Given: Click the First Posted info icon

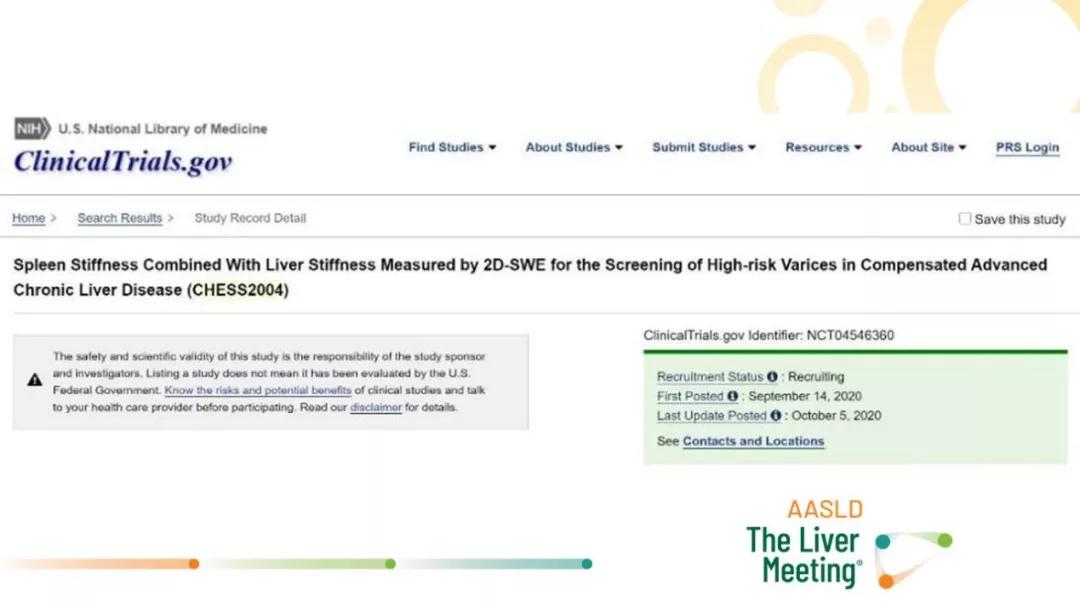Looking at the screenshot, I should (x=732, y=397).
